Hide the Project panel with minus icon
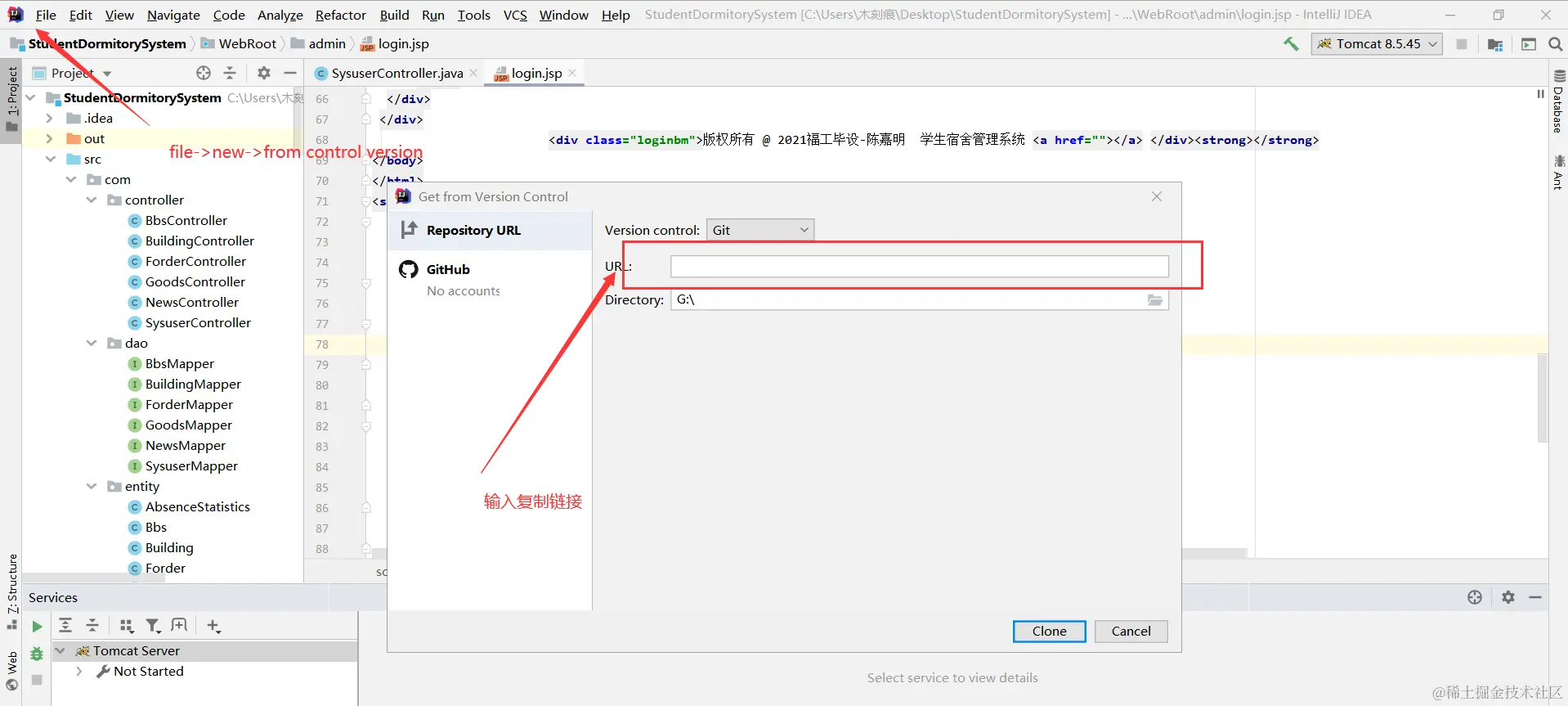 [289, 73]
